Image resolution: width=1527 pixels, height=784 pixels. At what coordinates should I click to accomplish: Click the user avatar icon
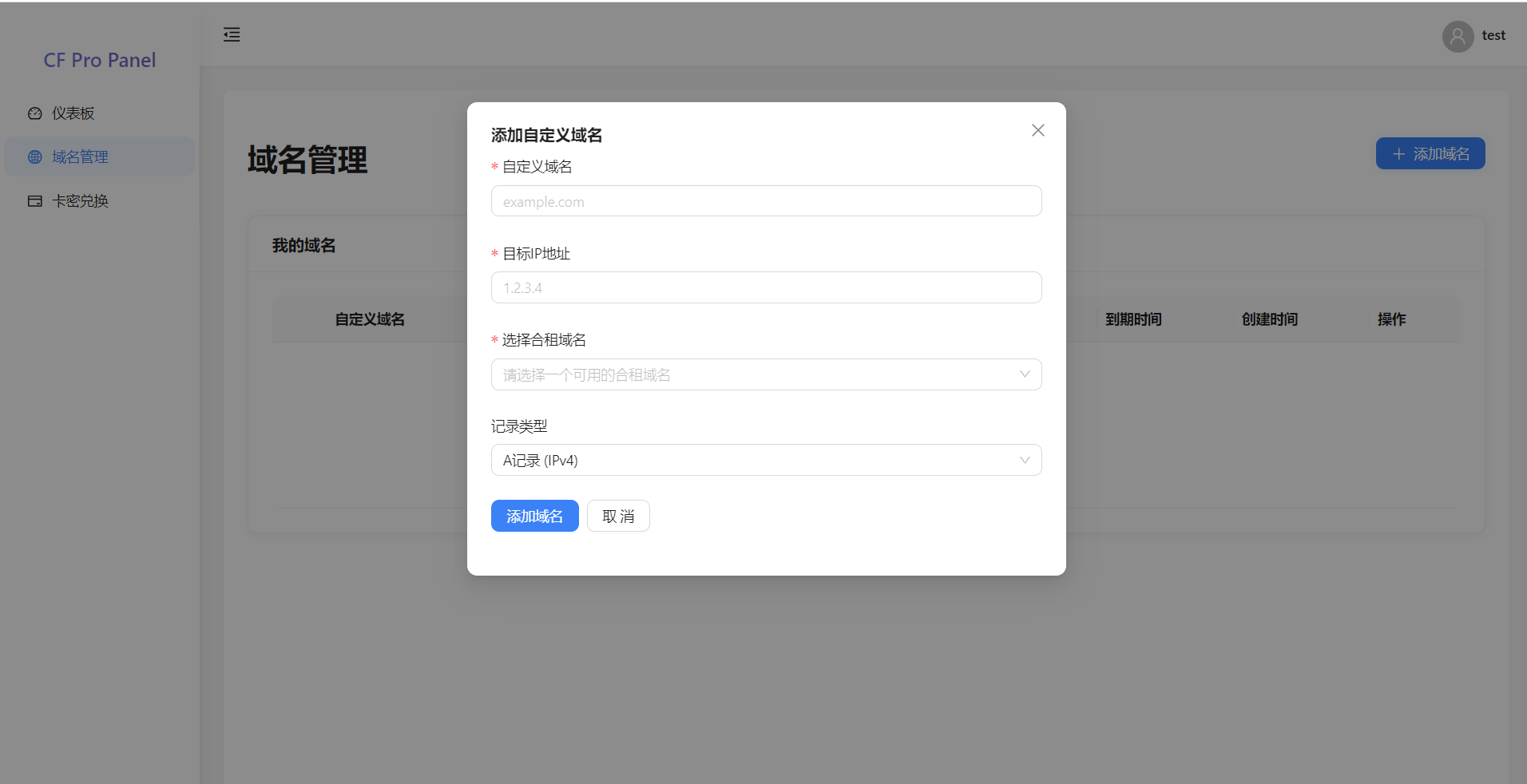[1458, 36]
